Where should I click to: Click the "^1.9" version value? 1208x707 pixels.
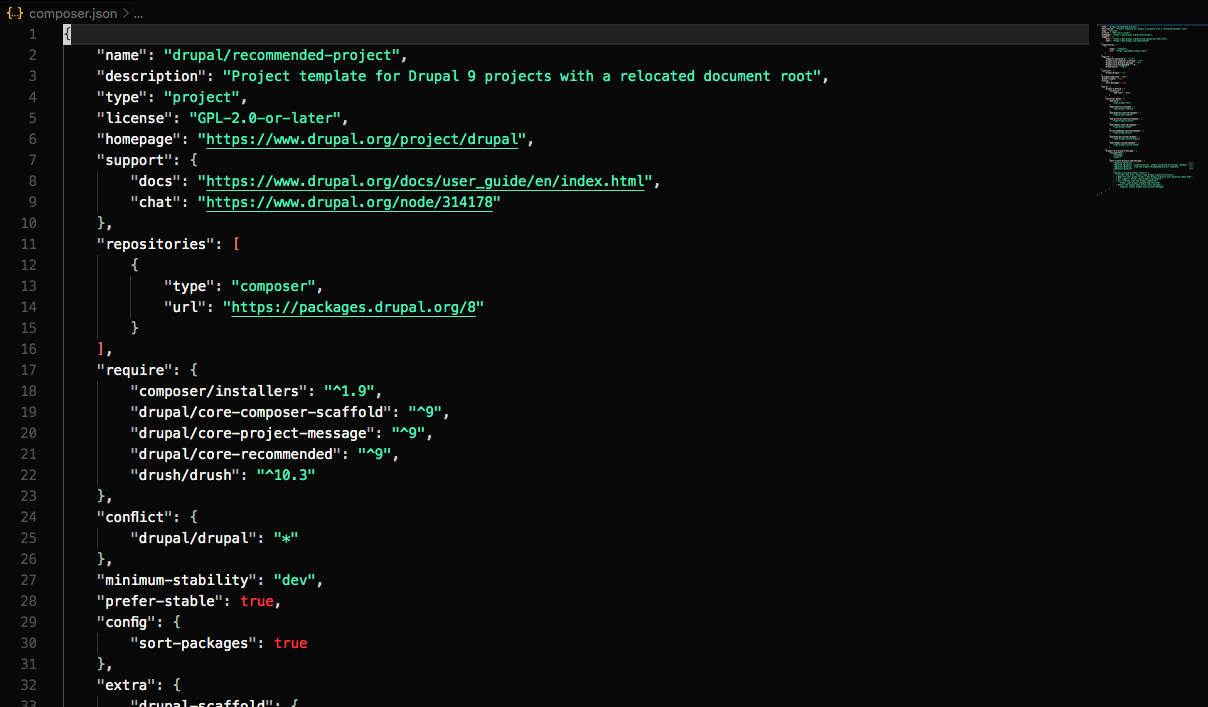(x=349, y=391)
